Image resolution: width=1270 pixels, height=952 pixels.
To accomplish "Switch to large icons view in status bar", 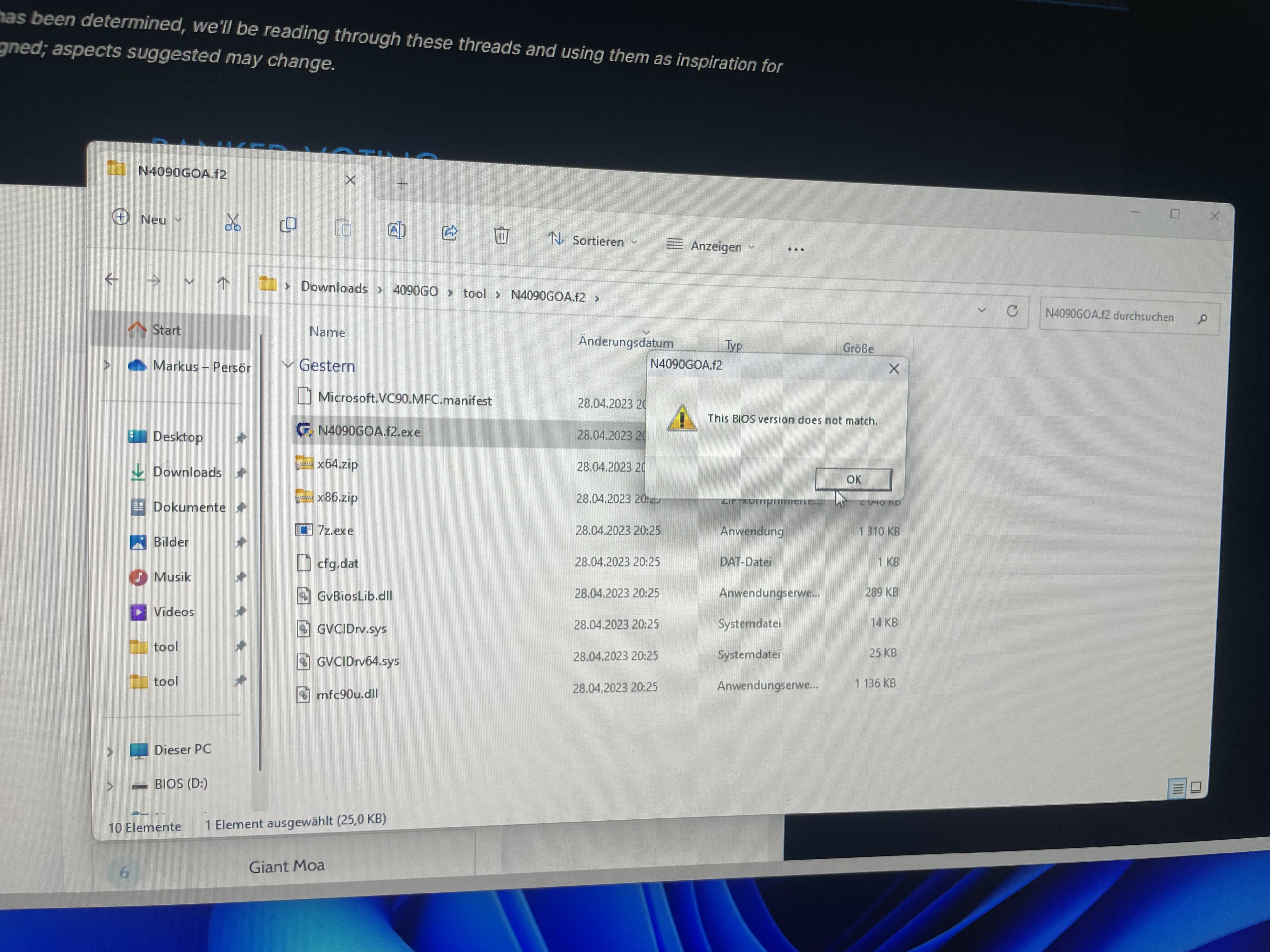I will pyautogui.click(x=1196, y=787).
